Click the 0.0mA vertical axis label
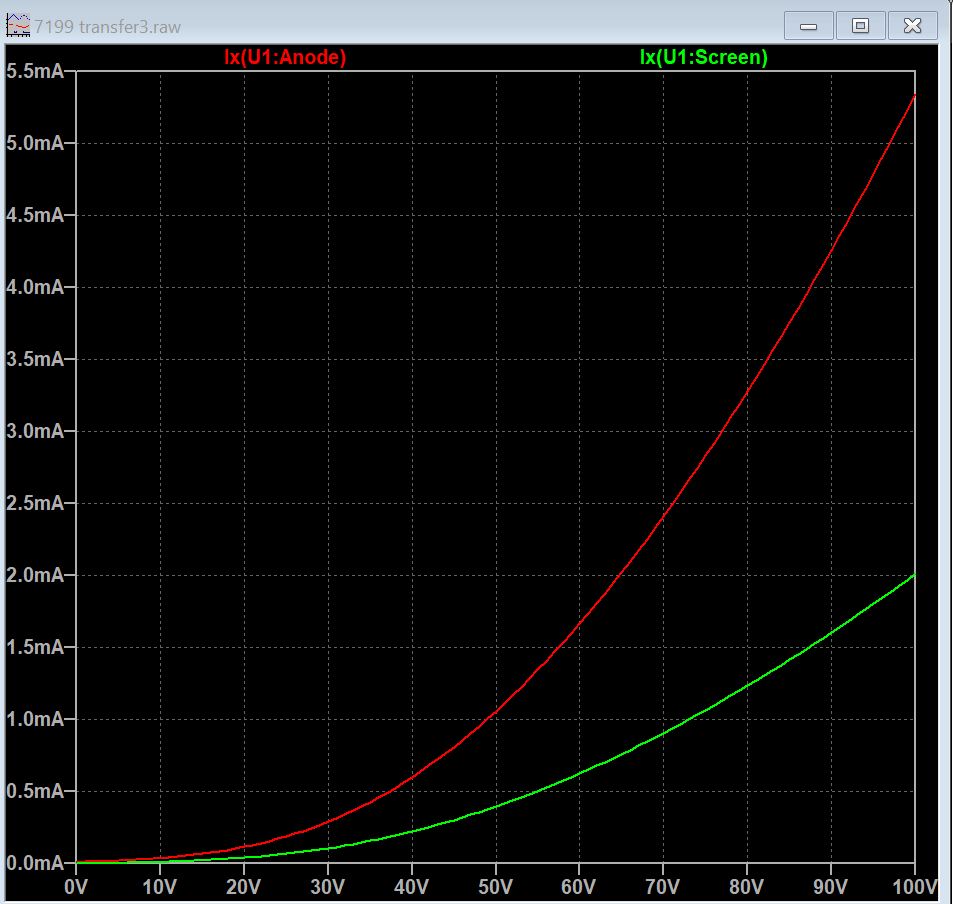The height and width of the screenshot is (904, 953). [x=35, y=863]
